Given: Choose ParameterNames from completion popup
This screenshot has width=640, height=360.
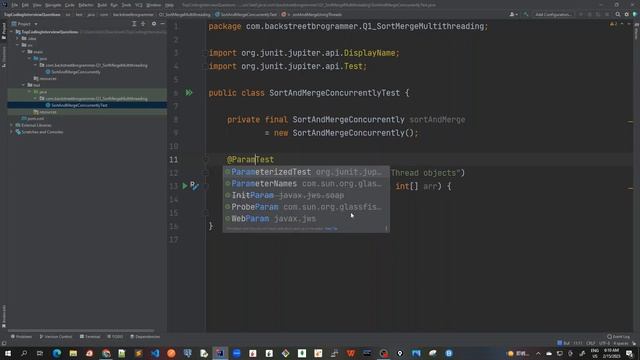Looking at the screenshot, I should [306, 184].
